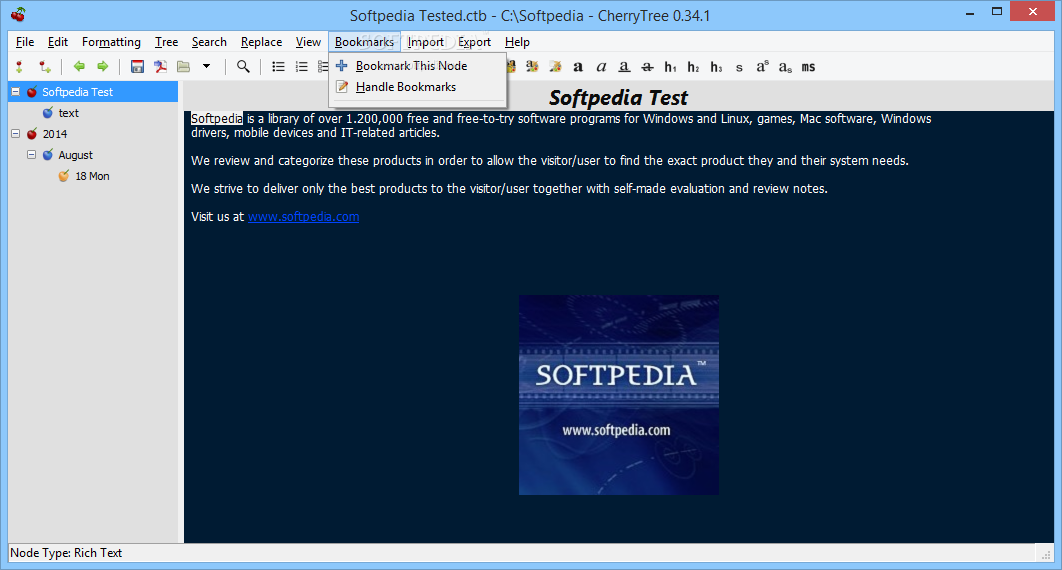
Task: Open the Help menu
Action: coord(517,42)
